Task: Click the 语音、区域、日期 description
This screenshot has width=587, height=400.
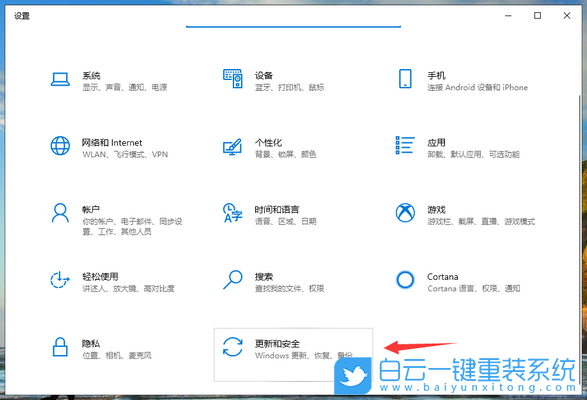Action: point(286,221)
